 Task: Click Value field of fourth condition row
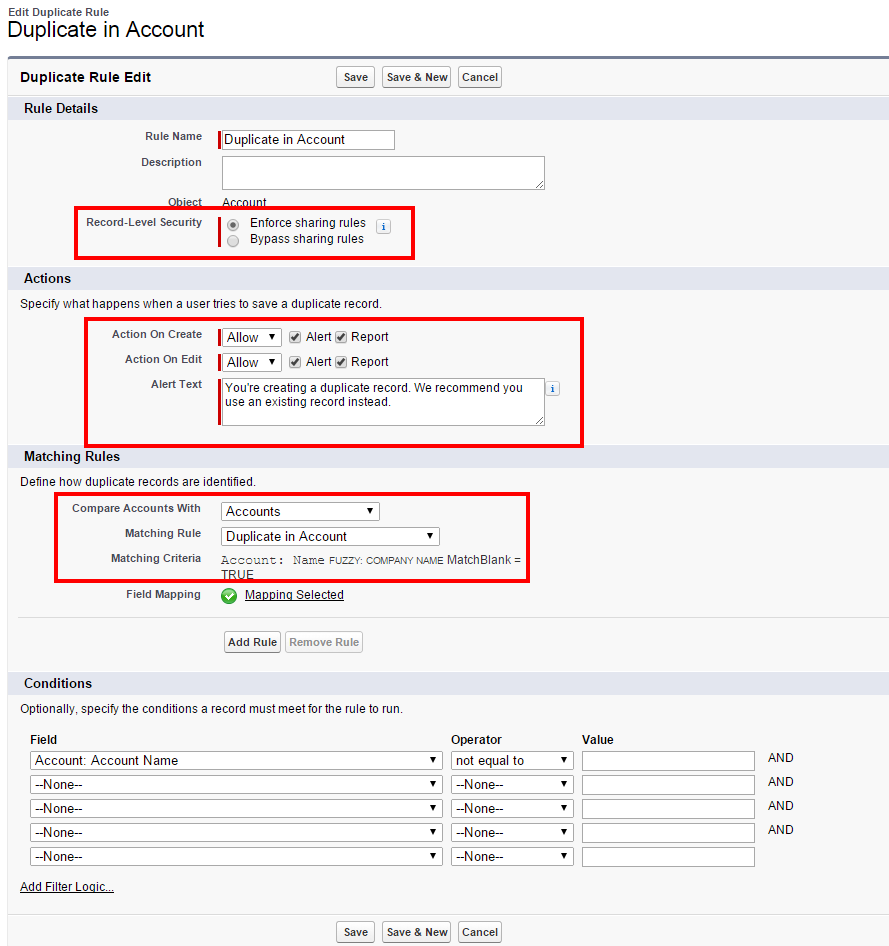click(668, 833)
